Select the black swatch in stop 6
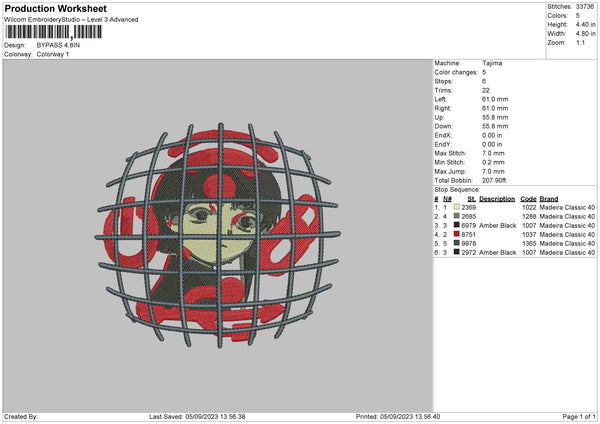Screen dimensions: 600x424 click(x=456, y=252)
